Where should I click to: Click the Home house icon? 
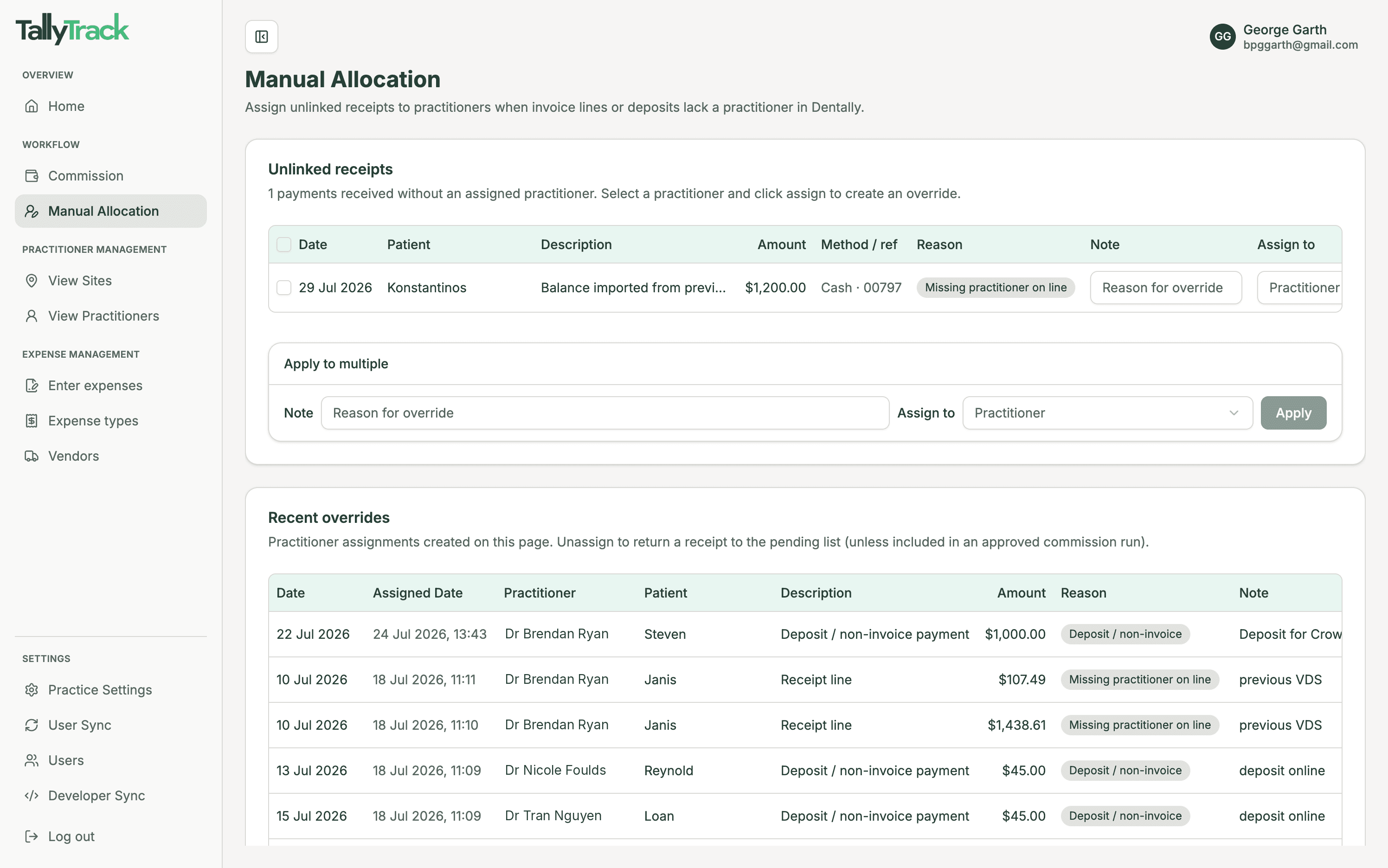click(32, 106)
